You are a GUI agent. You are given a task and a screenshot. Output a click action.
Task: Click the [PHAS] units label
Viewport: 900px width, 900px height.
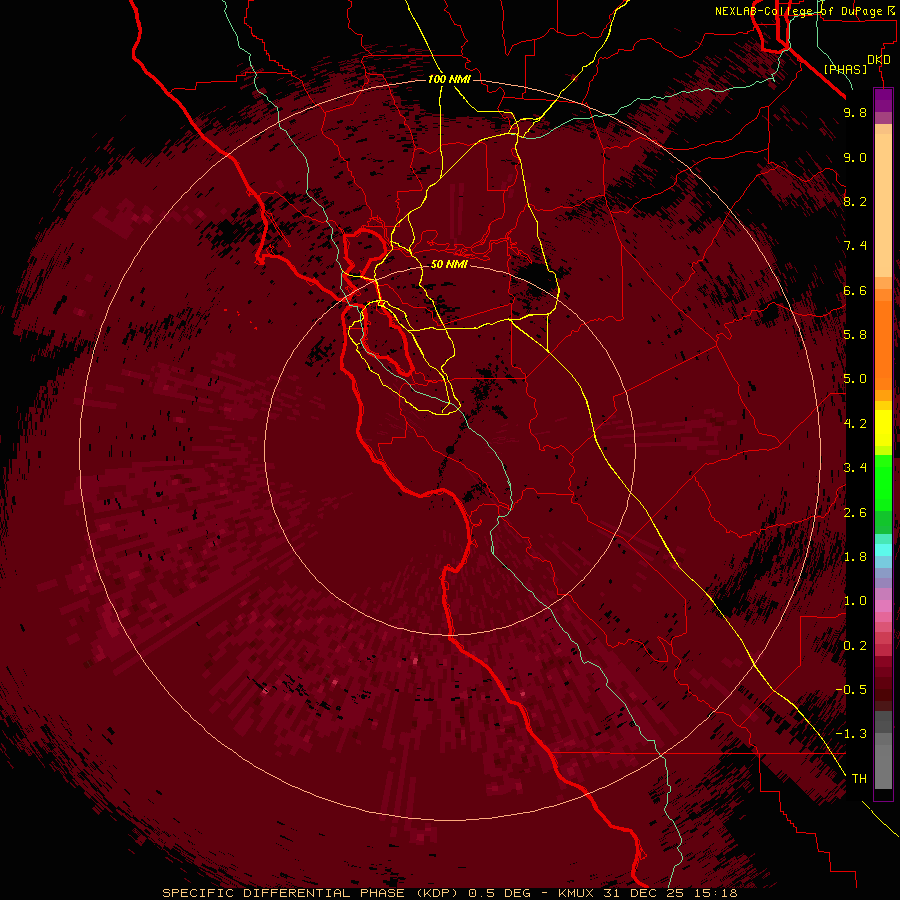845,70
